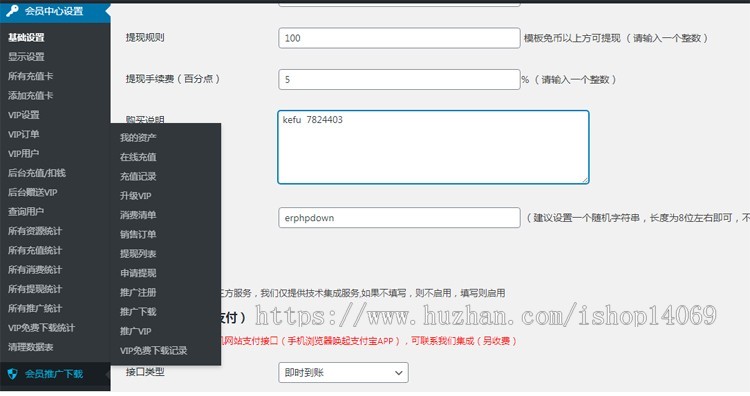The width and height of the screenshot is (750, 396).
Task: Go to 后台赠送VIP
Action: (x=33, y=192)
